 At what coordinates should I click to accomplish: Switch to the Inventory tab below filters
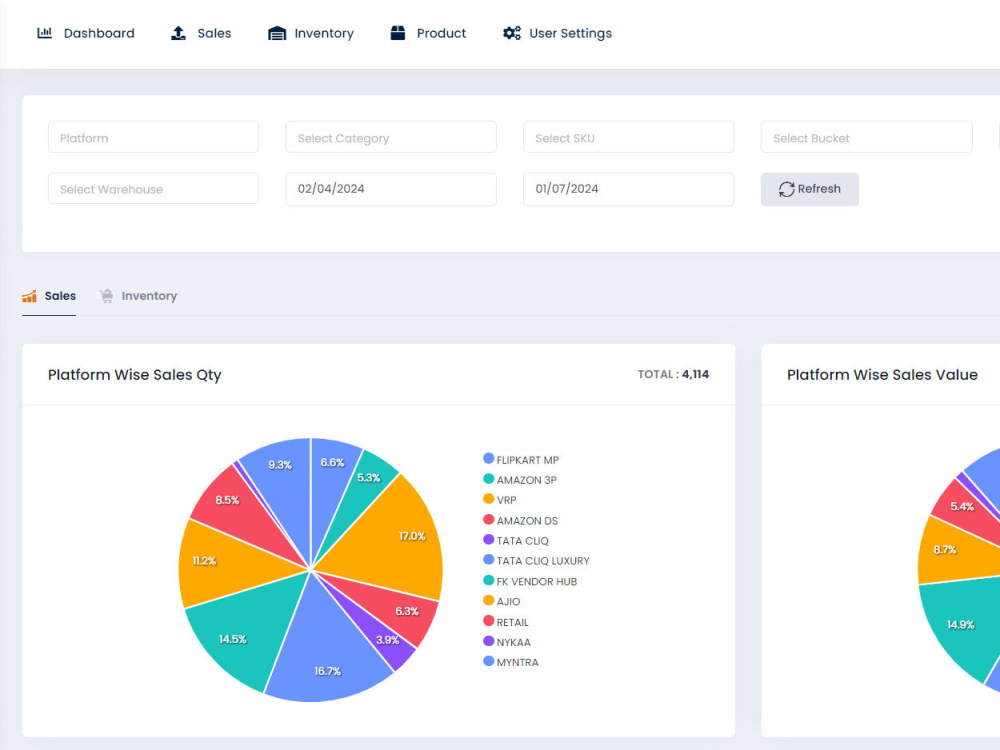pyautogui.click(x=138, y=296)
